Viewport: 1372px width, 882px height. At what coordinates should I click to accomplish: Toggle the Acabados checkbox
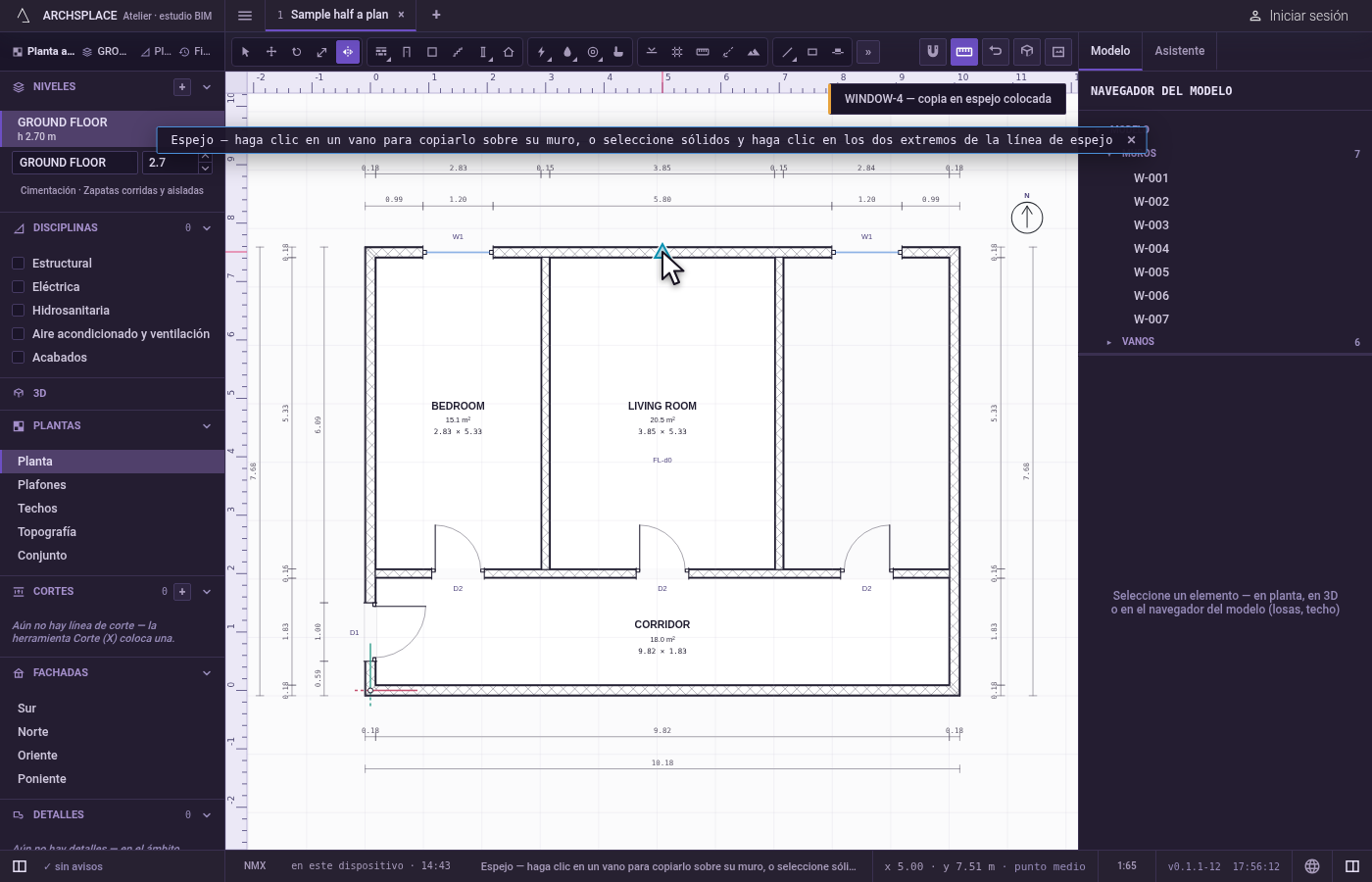pos(18,358)
